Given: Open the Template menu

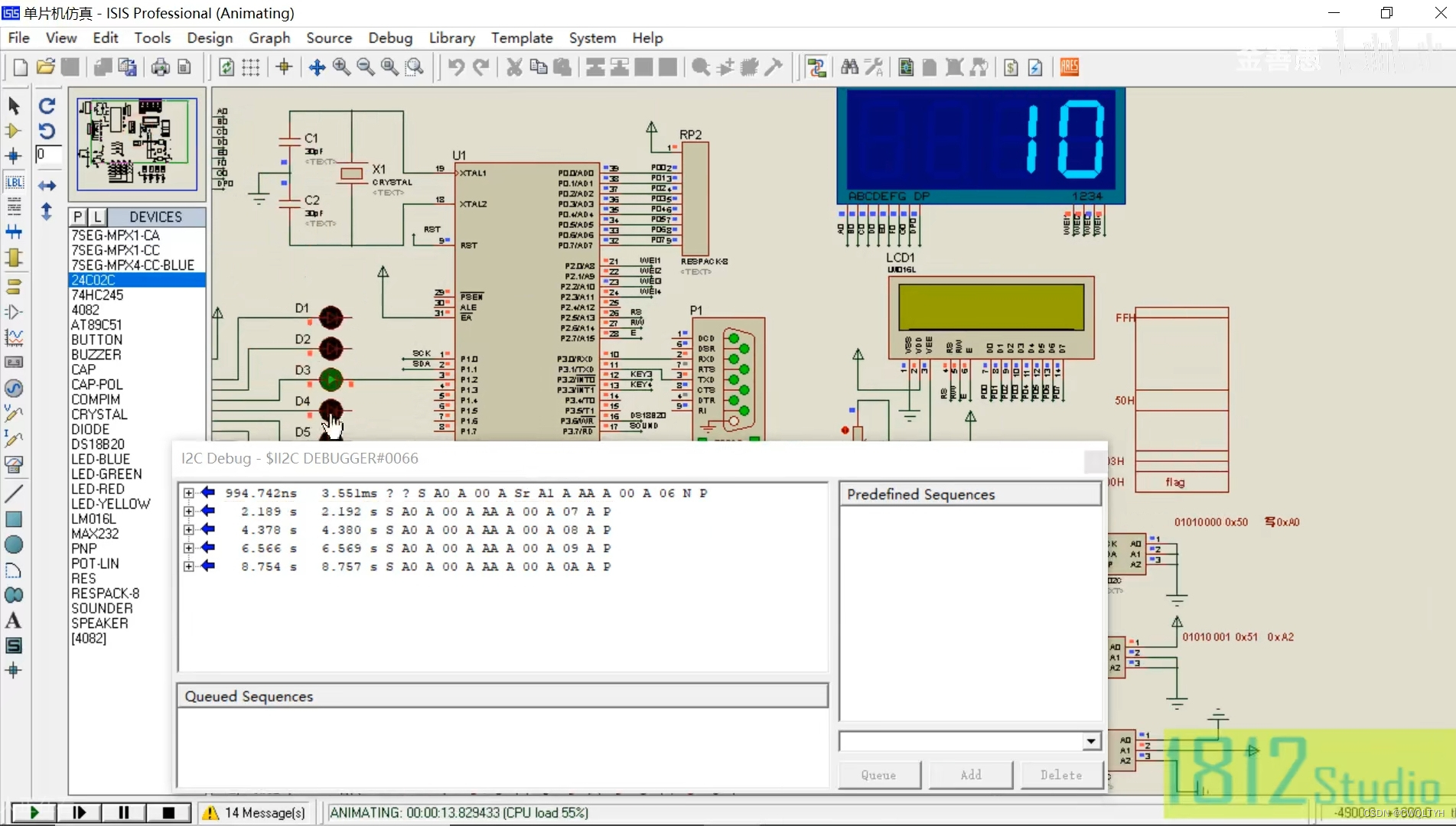Looking at the screenshot, I should tap(522, 37).
